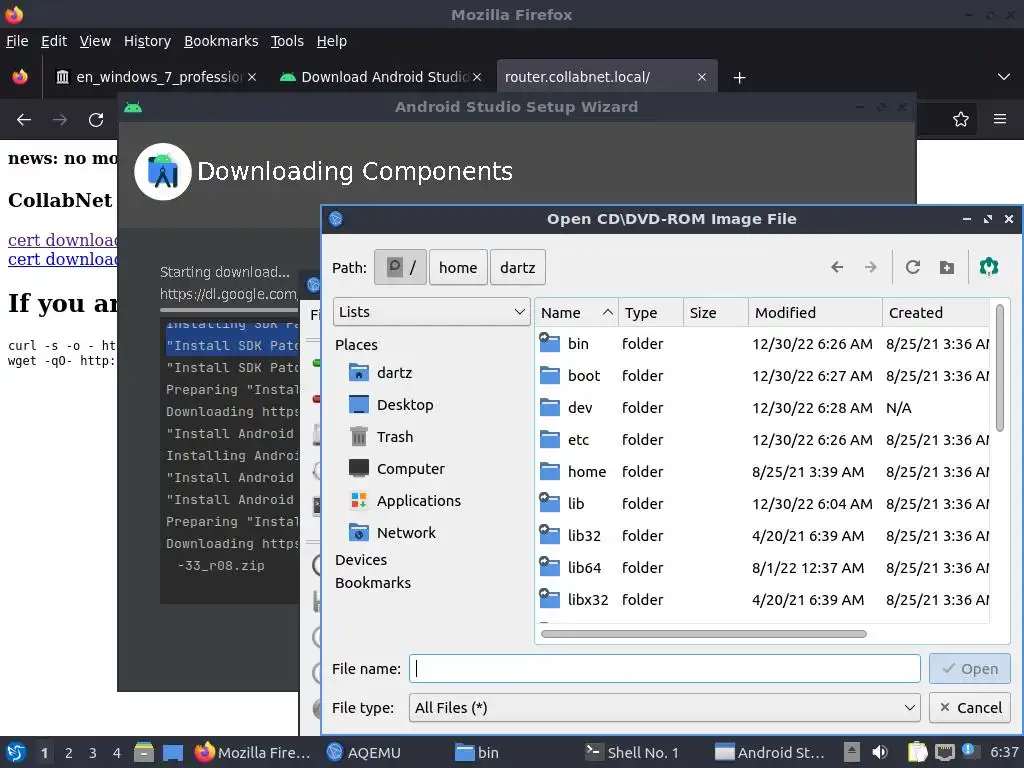Expand Bookmarks section in sidebar
The image size is (1024, 768).
pos(373,583)
